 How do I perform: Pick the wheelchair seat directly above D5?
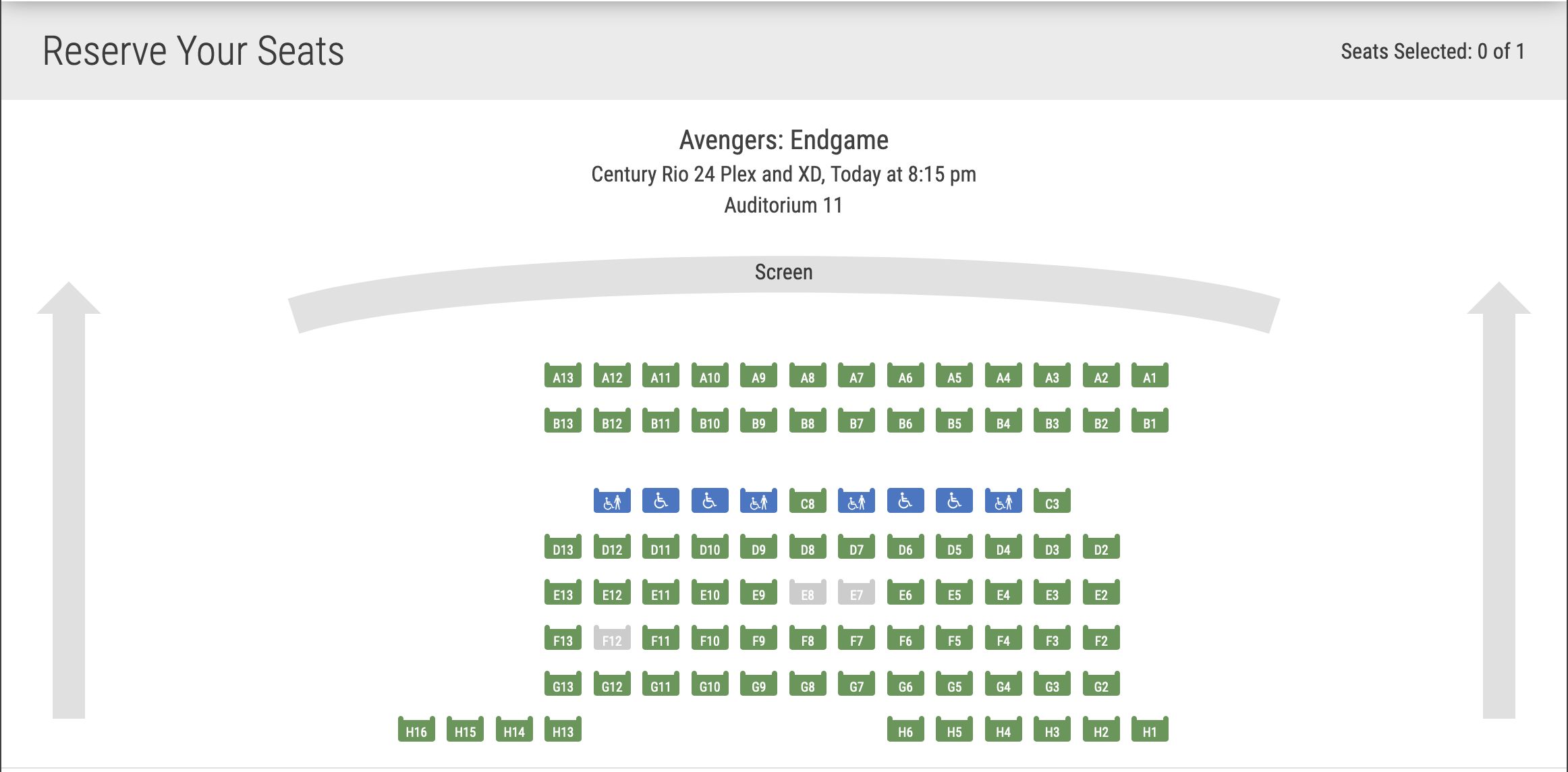[954, 501]
